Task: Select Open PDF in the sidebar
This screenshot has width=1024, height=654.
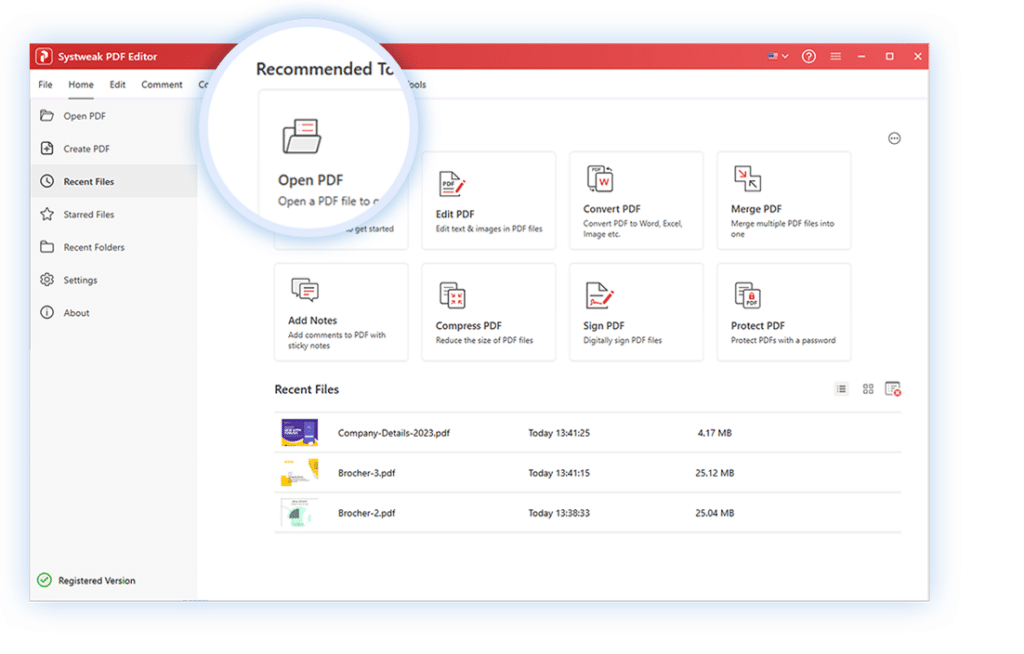Action: tap(114, 116)
